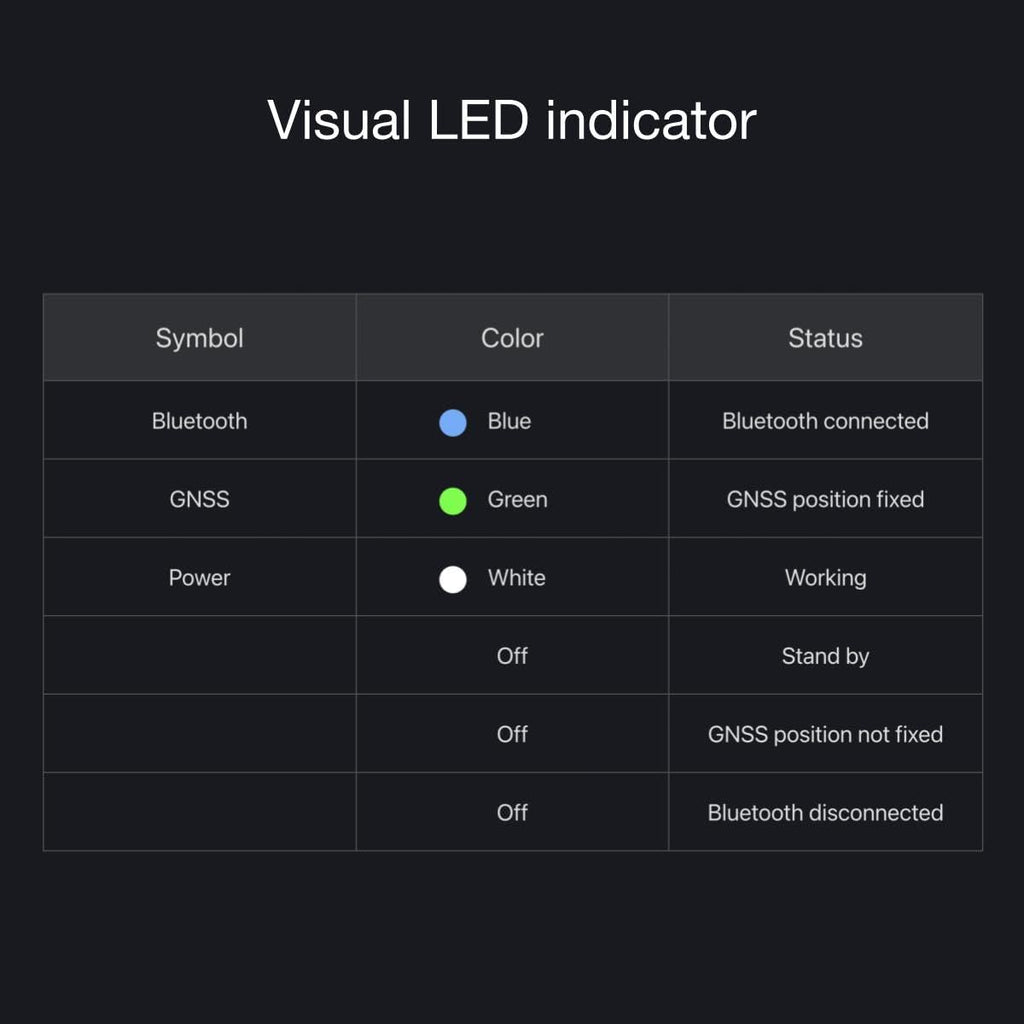
Task: Click the "GNSS position not fixed" status
Action: [x=825, y=734]
